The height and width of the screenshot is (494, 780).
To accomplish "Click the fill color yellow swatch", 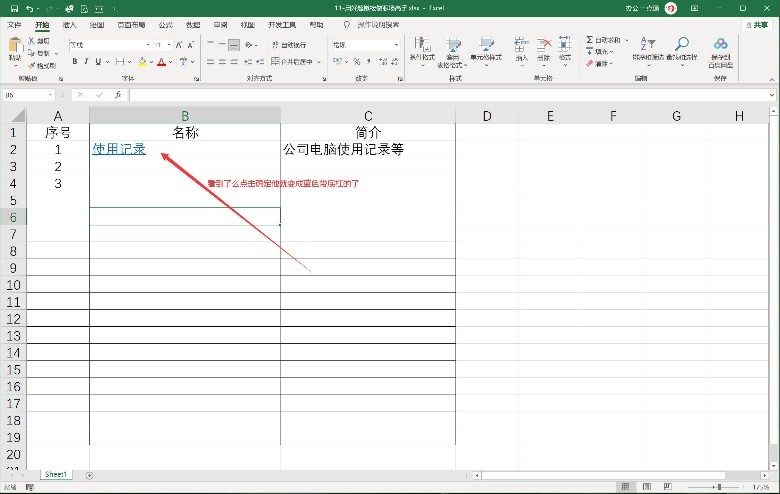I will click(x=142, y=62).
